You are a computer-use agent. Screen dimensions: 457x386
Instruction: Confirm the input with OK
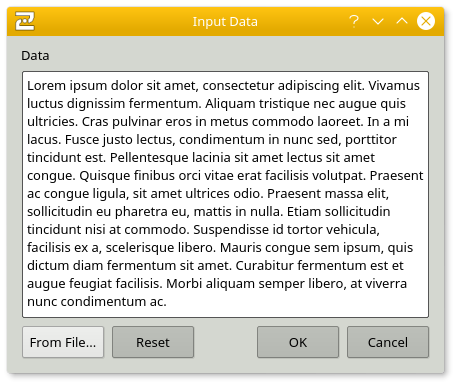(x=298, y=342)
